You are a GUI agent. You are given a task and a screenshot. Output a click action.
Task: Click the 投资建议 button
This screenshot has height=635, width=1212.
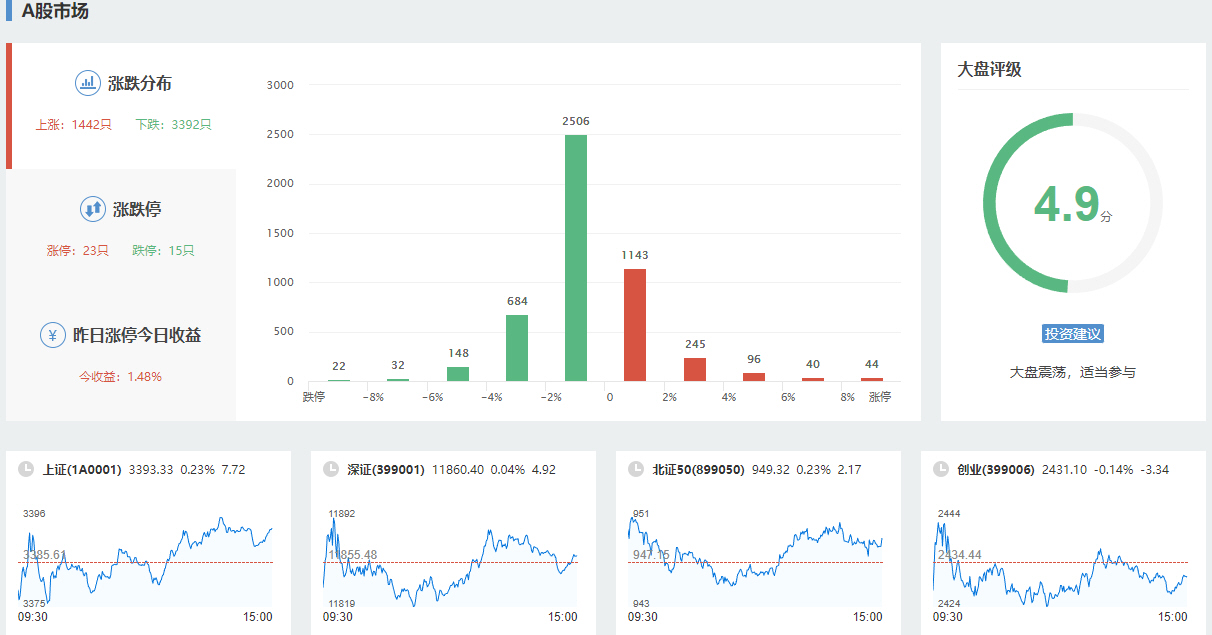pos(1072,334)
